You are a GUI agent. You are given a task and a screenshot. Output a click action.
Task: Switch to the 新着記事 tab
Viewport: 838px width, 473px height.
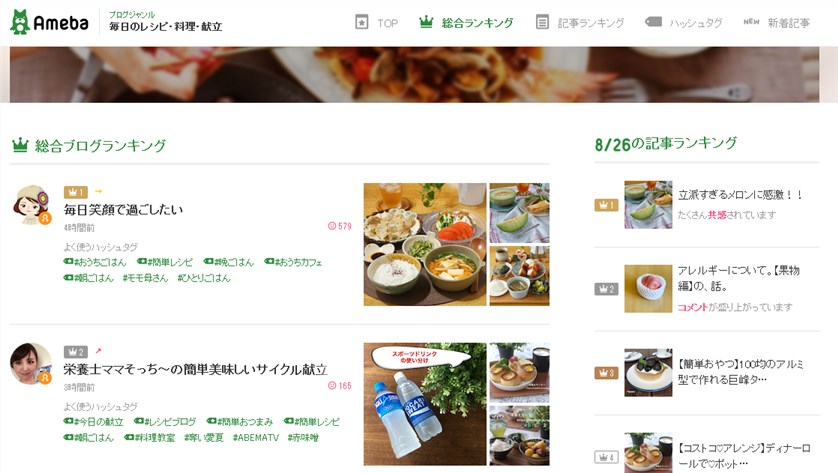pos(777,23)
